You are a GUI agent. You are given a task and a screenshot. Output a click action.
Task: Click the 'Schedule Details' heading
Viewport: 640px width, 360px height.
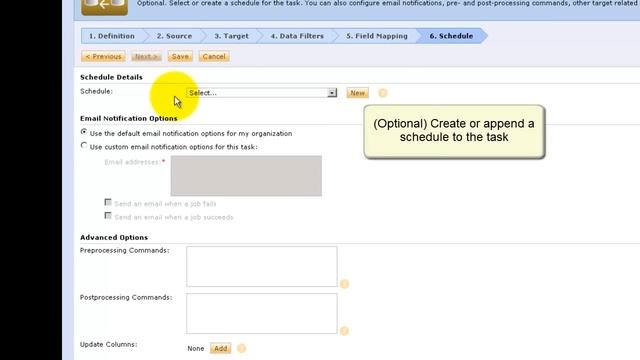pyautogui.click(x=111, y=77)
